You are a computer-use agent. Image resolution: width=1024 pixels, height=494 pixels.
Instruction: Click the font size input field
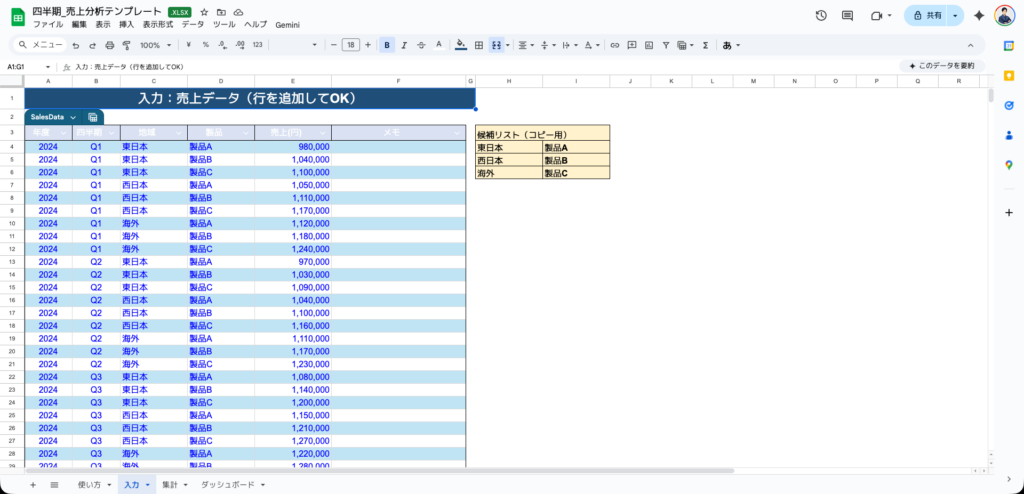tap(351, 45)
